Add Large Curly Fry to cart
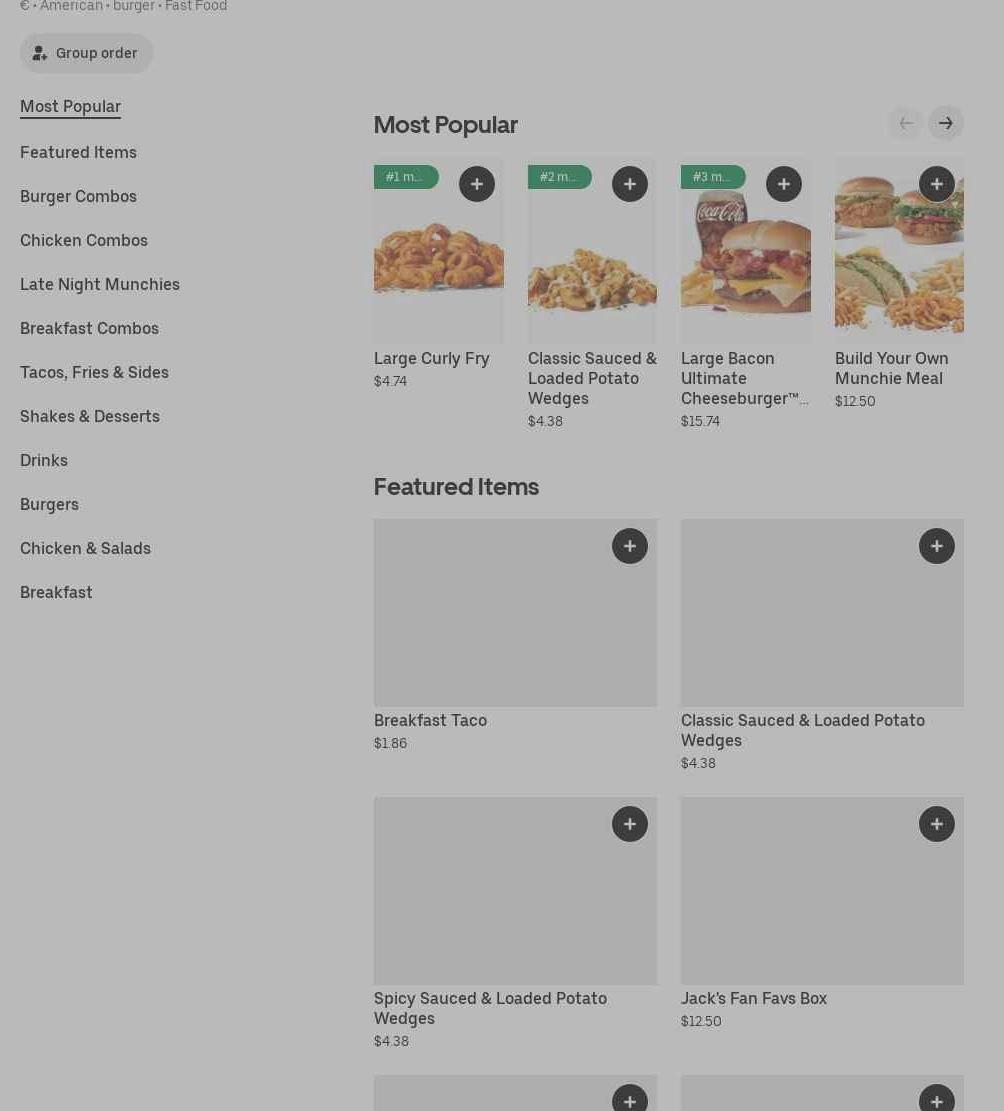This screenshot has width=1004, height=1111. coord(477,184)
